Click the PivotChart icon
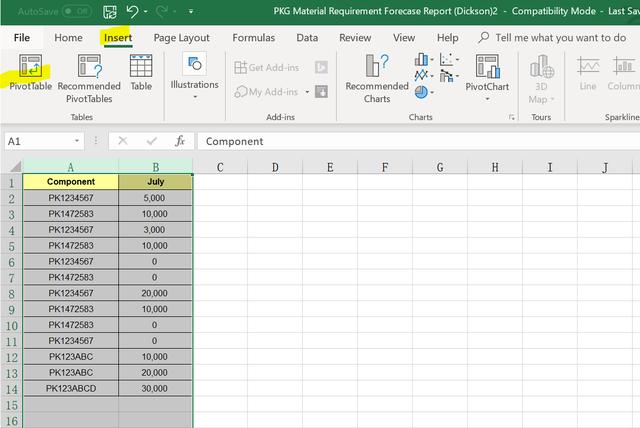 pyautogui.click(x=487, y=66)
